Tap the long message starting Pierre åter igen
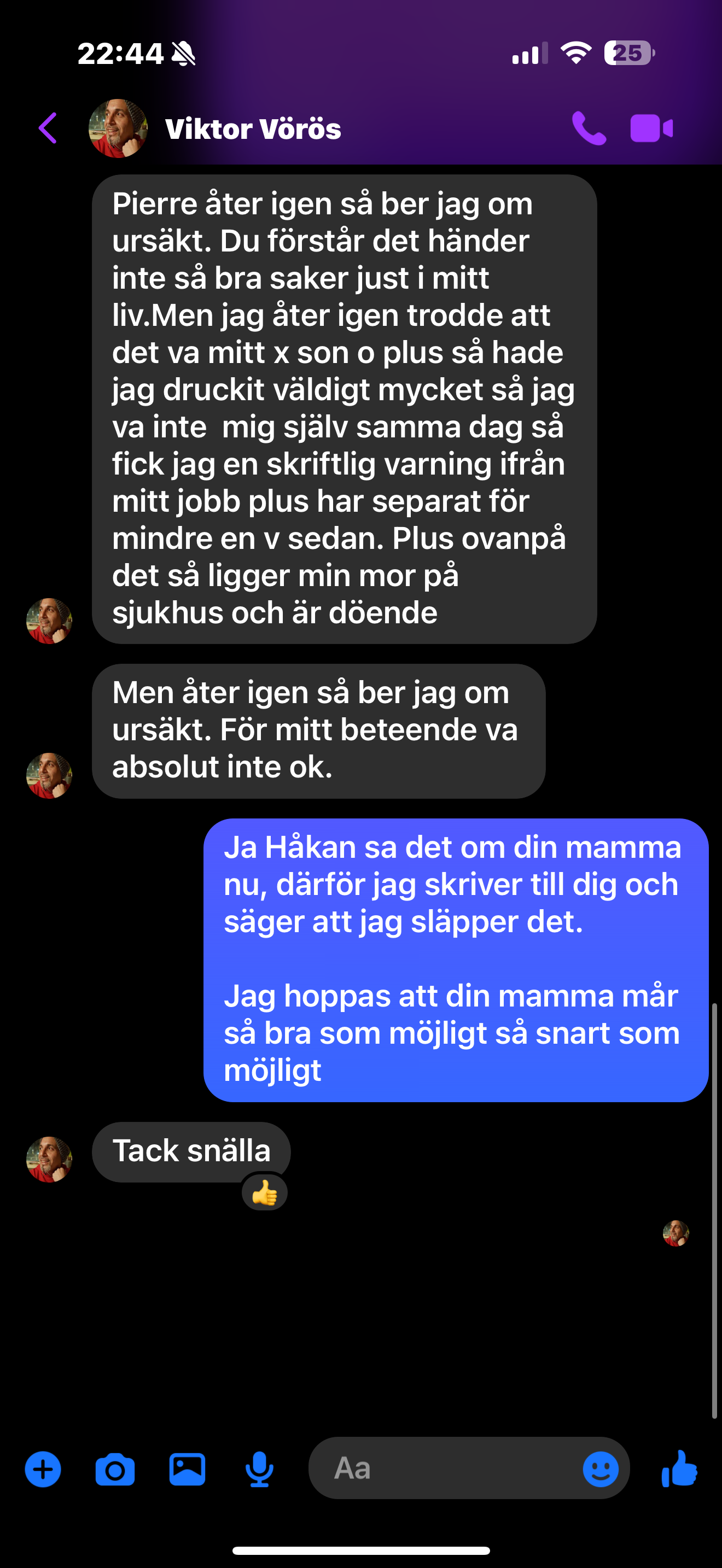 click(344, 409)
